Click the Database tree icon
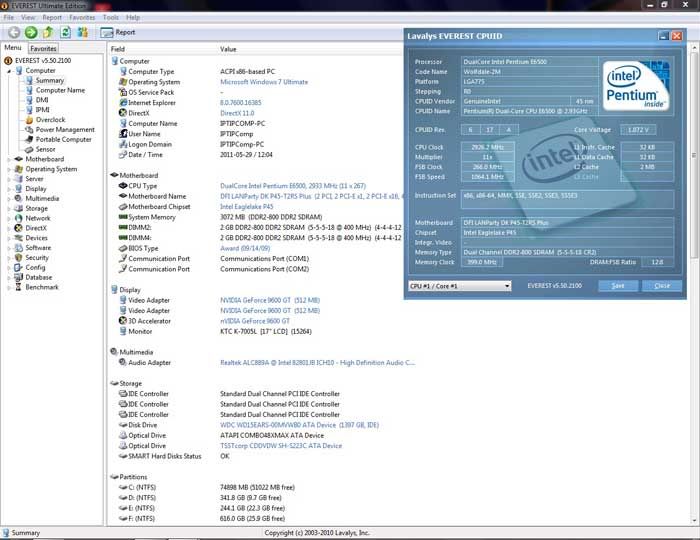This screenshot has height=540, width=700. pos(18,277)
